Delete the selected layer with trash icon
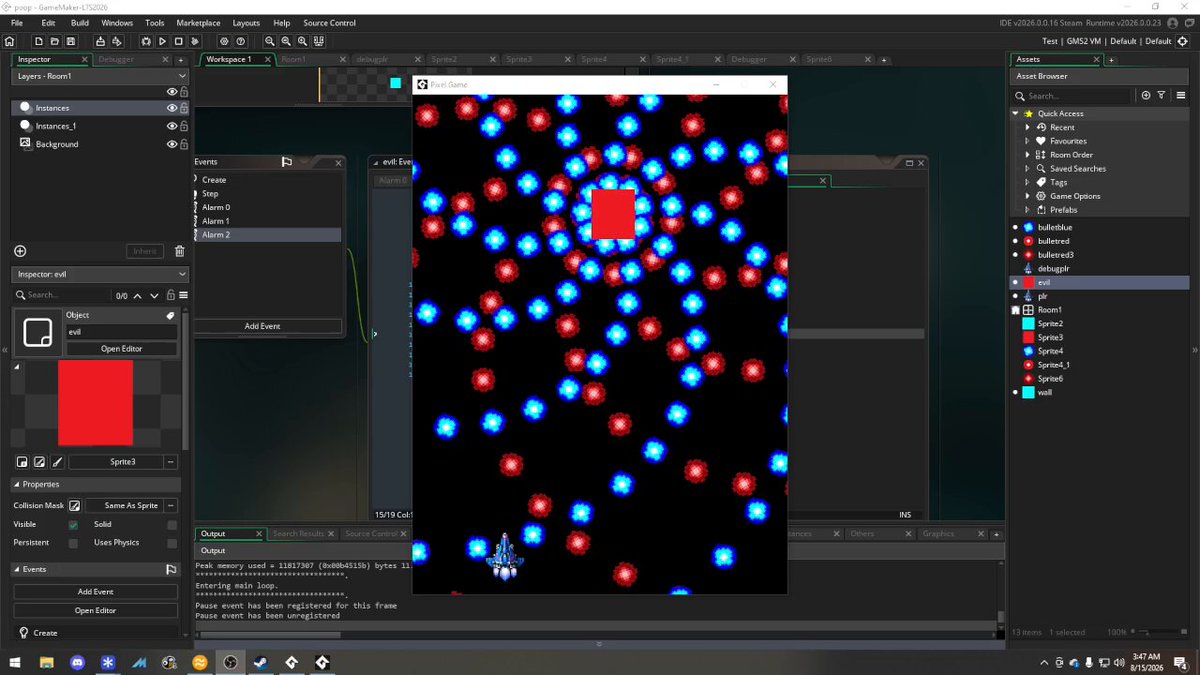This screenshot has height=675, width=1200. point(179,251)
